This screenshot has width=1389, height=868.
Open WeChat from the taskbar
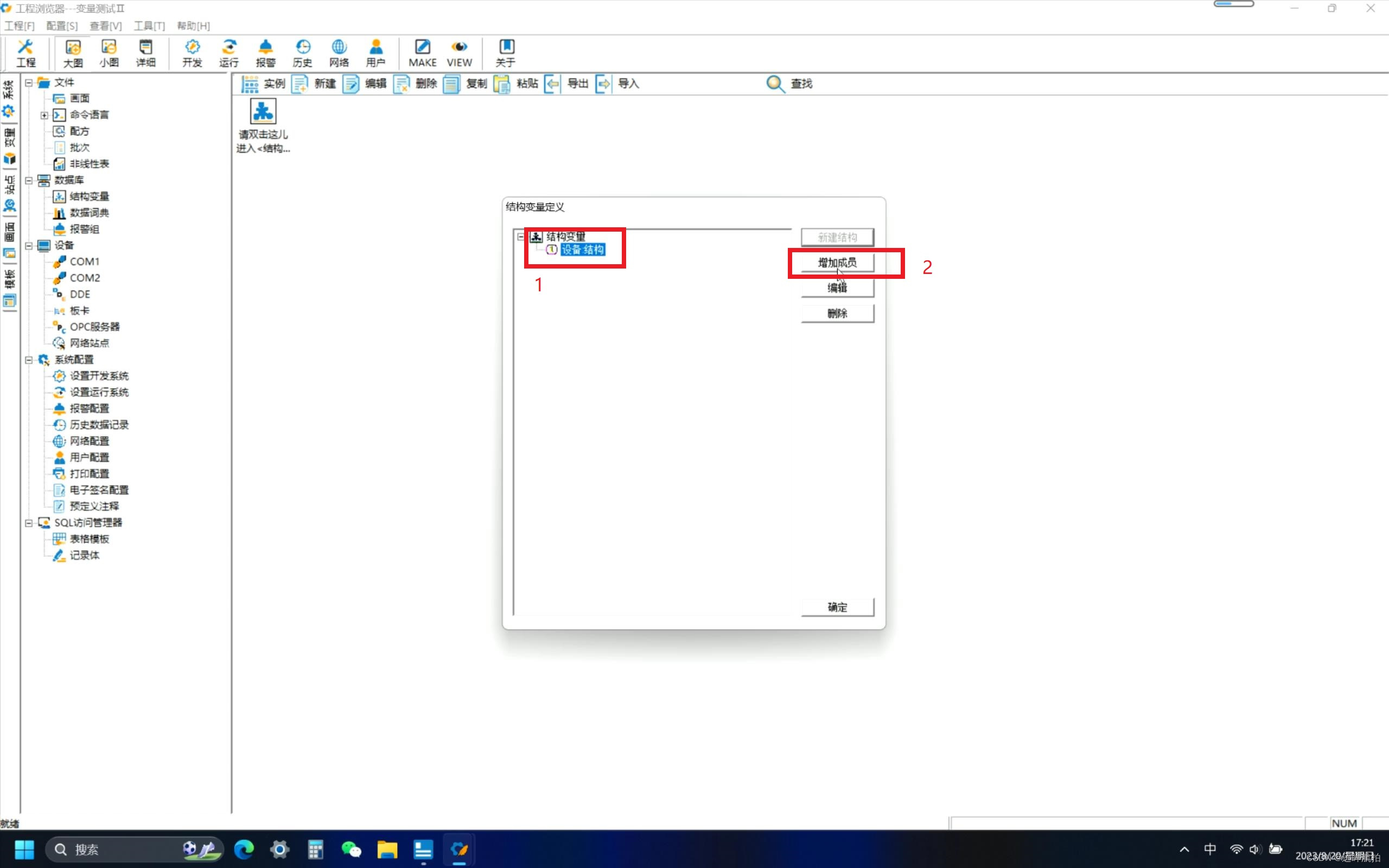[x=351, y=849]
